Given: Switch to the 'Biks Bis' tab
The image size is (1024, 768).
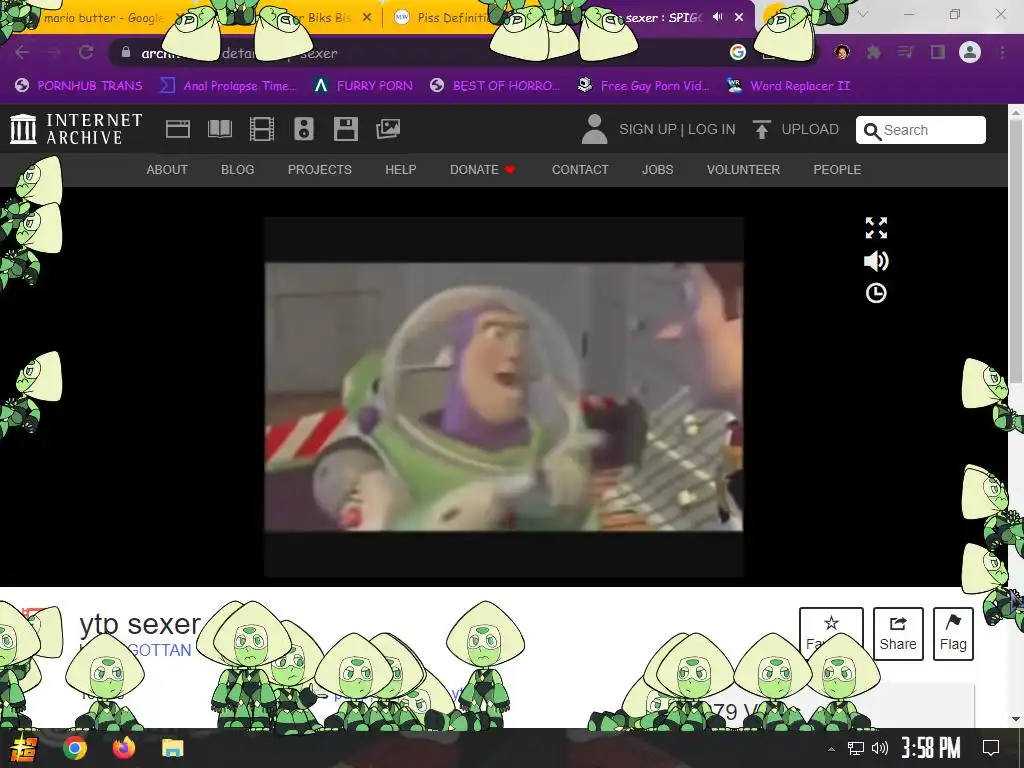Looking at the screenshot, I should [x=329, y=18].
